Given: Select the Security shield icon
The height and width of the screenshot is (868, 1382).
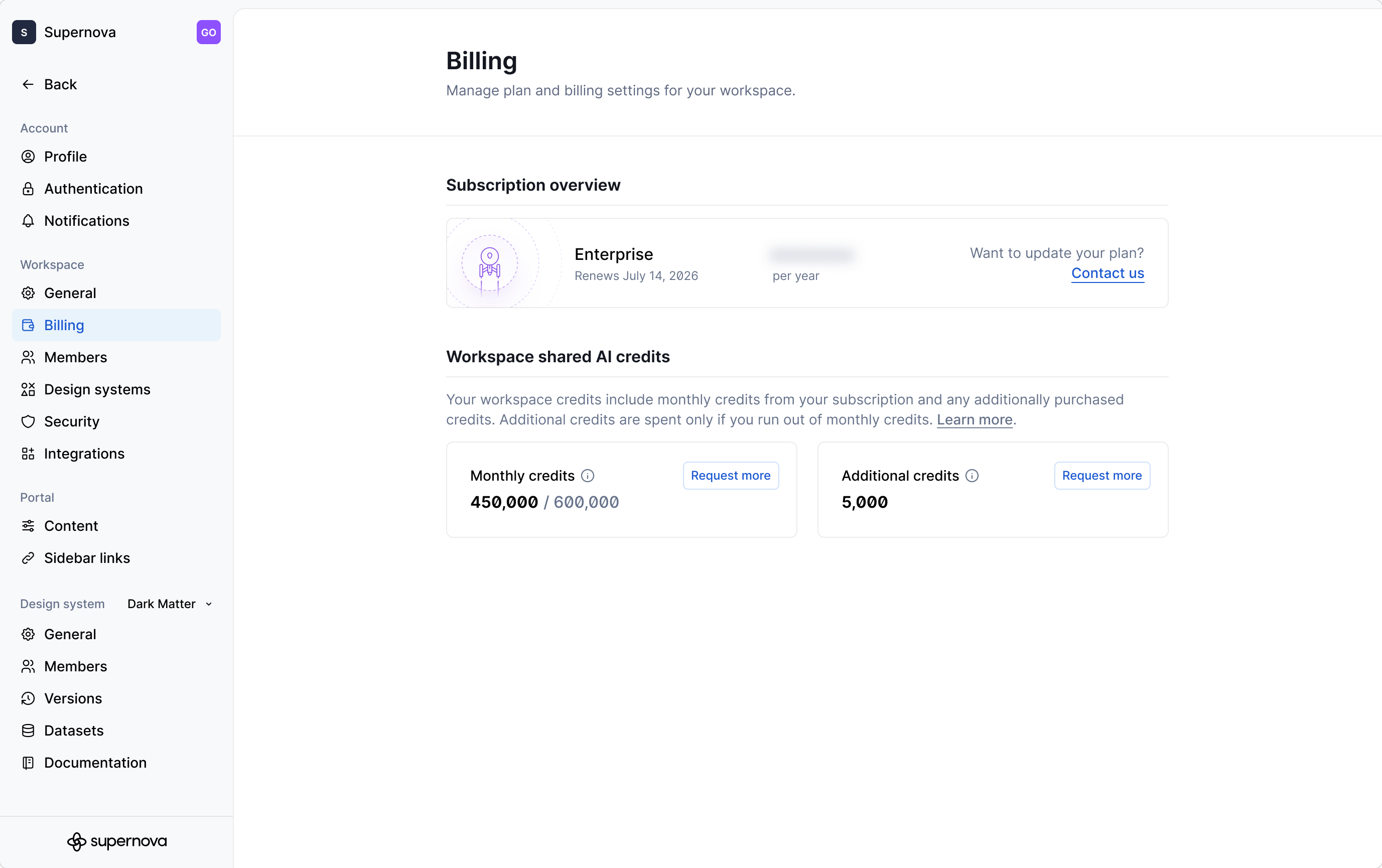Looking at the screenshot, I should [x=28, y=421].
